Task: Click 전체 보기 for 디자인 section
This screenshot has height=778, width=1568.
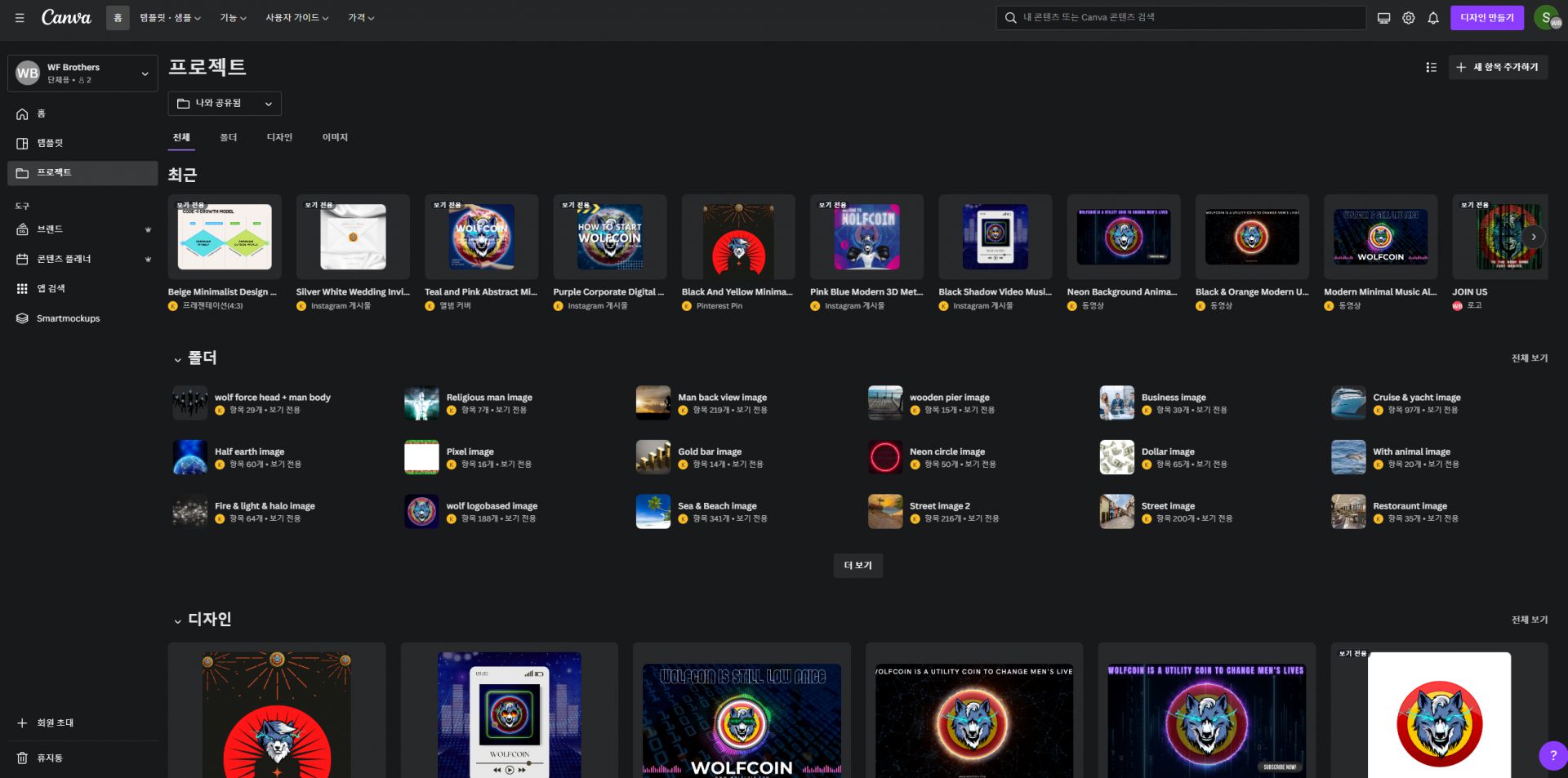Action: (1529, 620)
